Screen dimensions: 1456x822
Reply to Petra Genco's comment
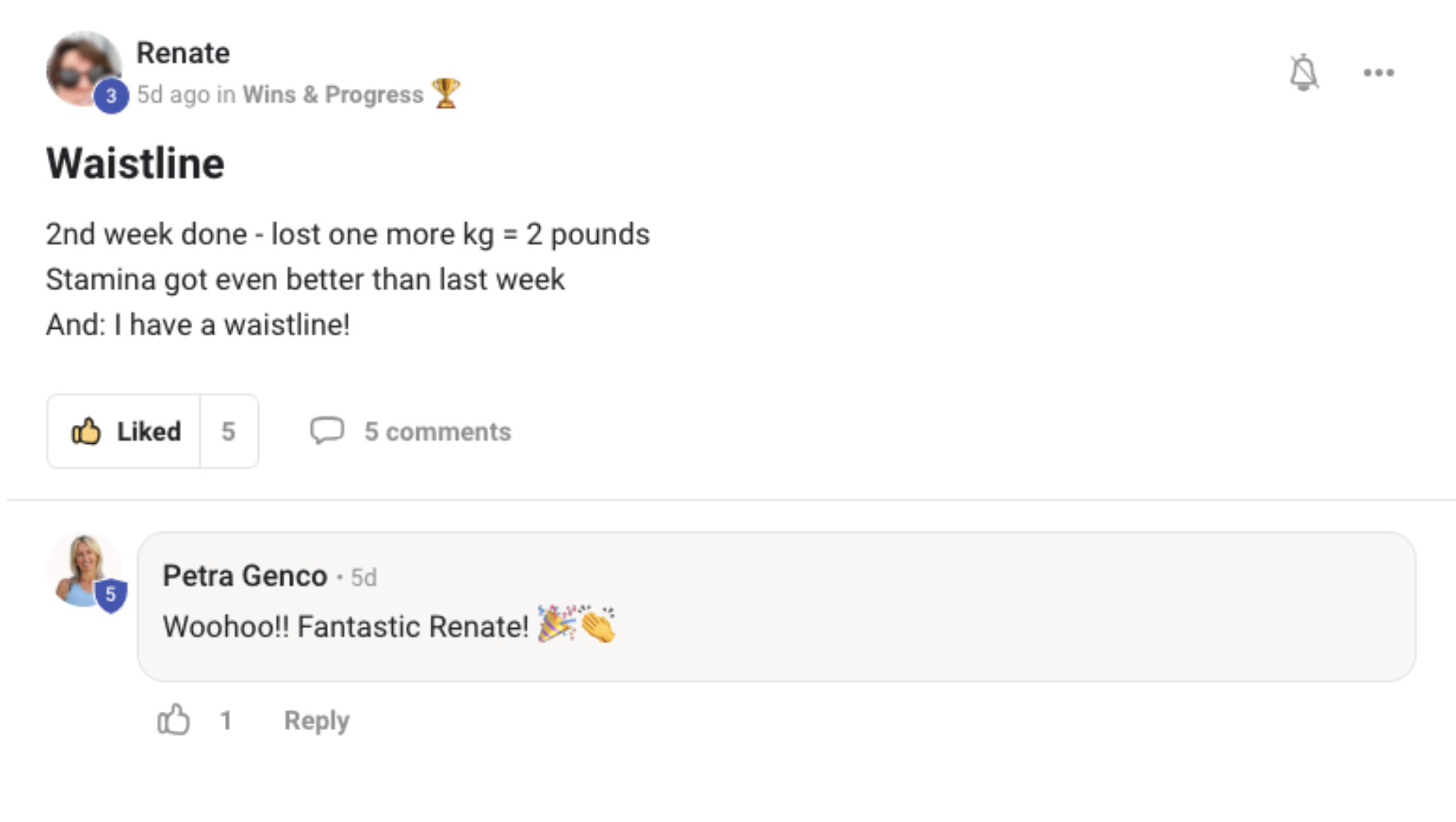[316, 721]
